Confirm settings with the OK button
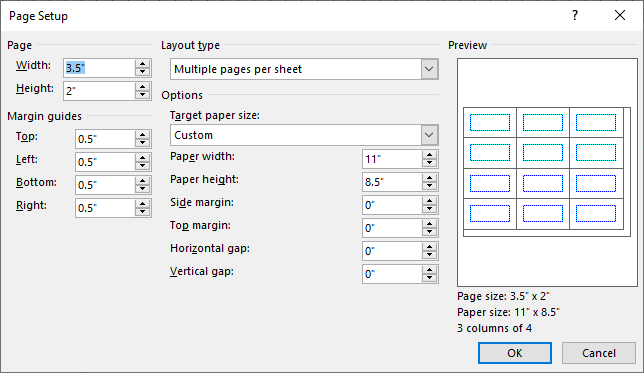Viewport: 644px width, 373px height. pyautogui.click(x=515, y=353)
